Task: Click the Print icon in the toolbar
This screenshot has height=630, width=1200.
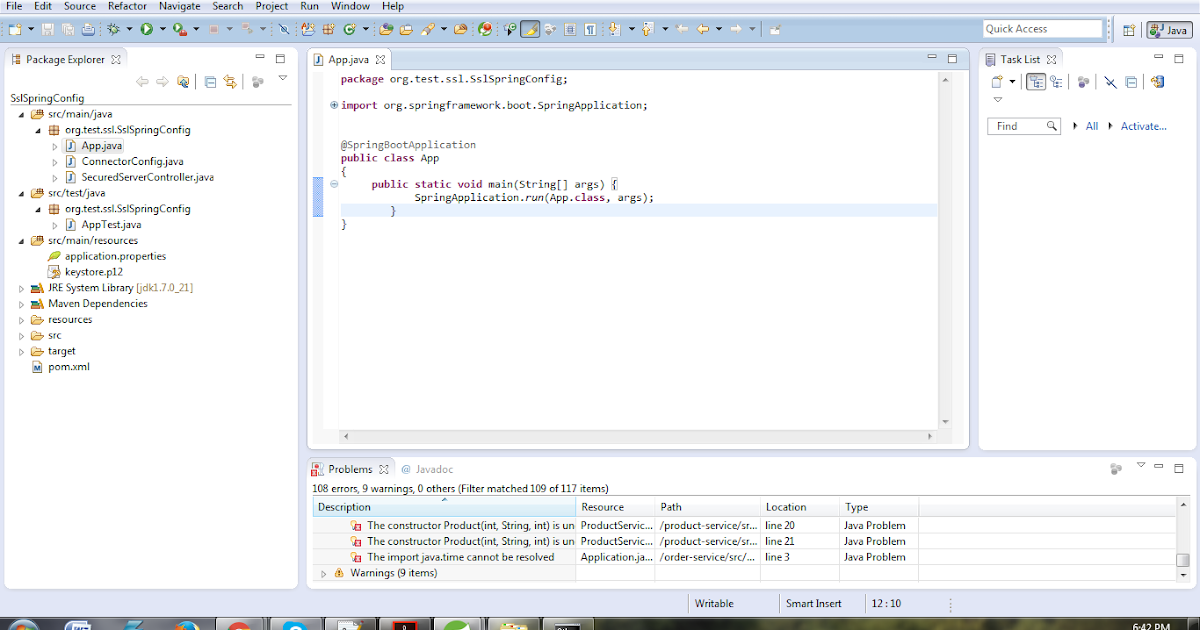Action: (88, 29)
